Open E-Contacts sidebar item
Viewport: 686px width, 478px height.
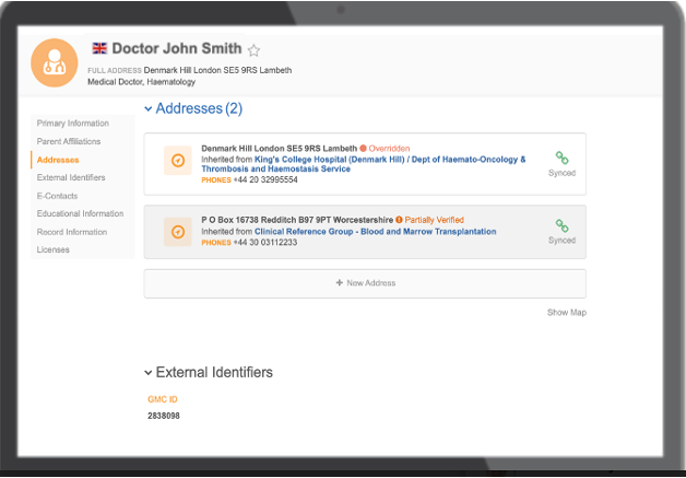(57, 196)
